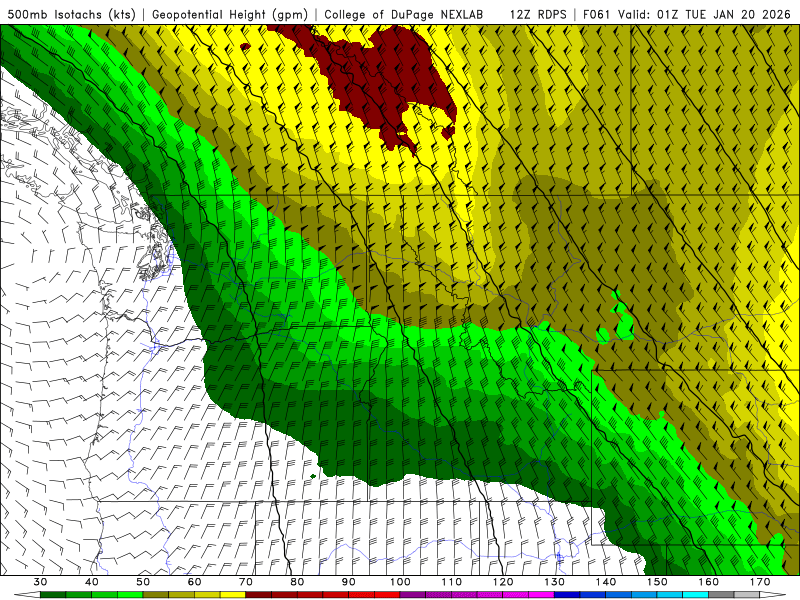Image resolution: width=800 pixels, height=600 pixels.
Task: Click the '50' colorbar scale label
Action: point(143,582)
